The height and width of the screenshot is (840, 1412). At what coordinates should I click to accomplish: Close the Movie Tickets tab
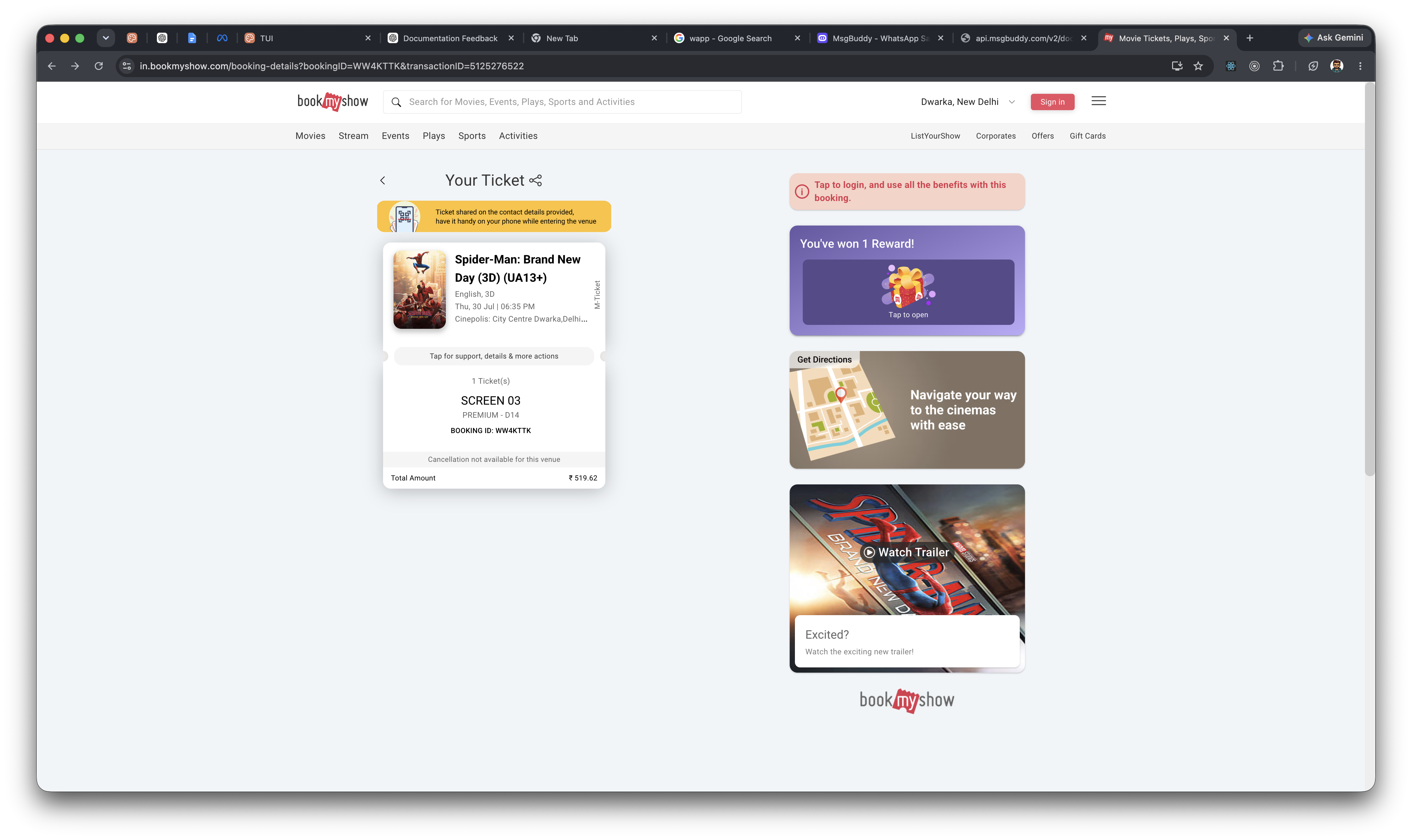point(1226,38)
